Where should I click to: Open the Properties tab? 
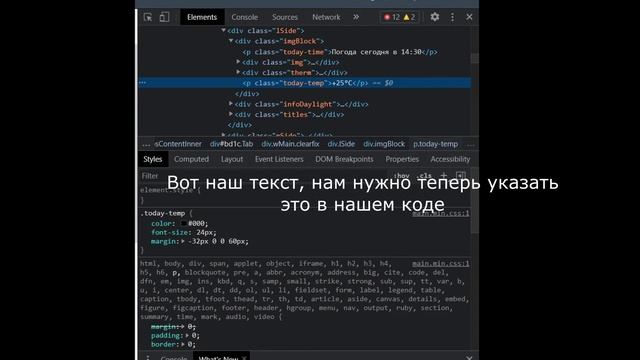pyautogui.click(x=402, y=159)
